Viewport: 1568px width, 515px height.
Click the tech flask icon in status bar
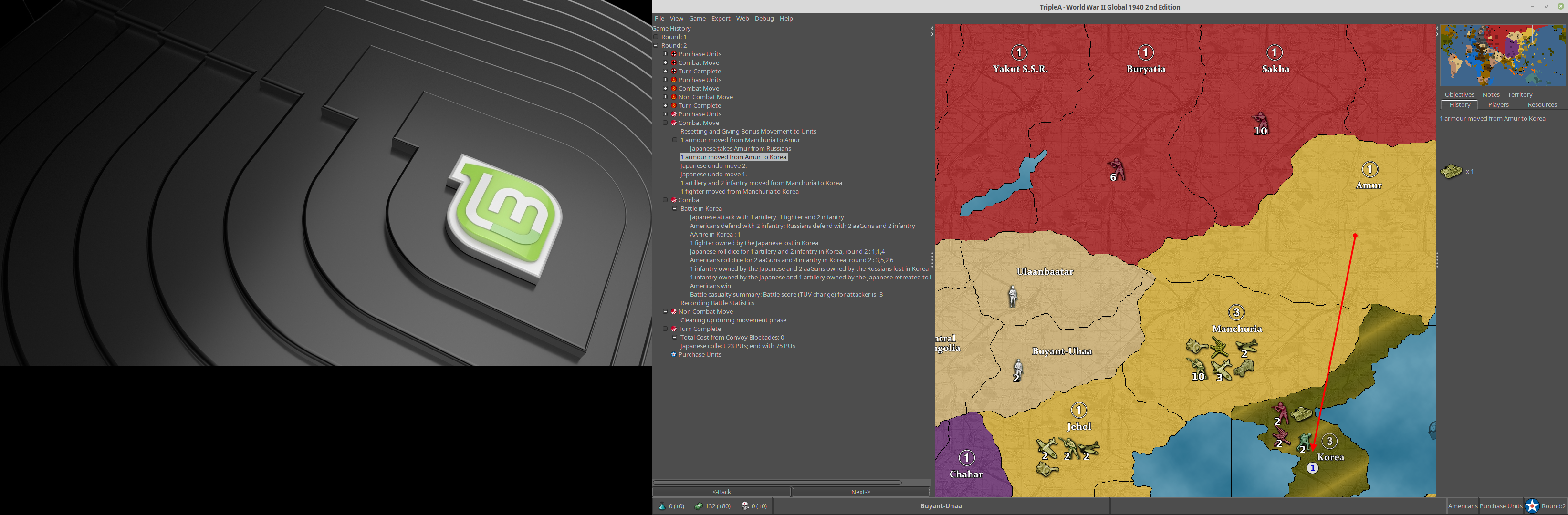(662, 506)
